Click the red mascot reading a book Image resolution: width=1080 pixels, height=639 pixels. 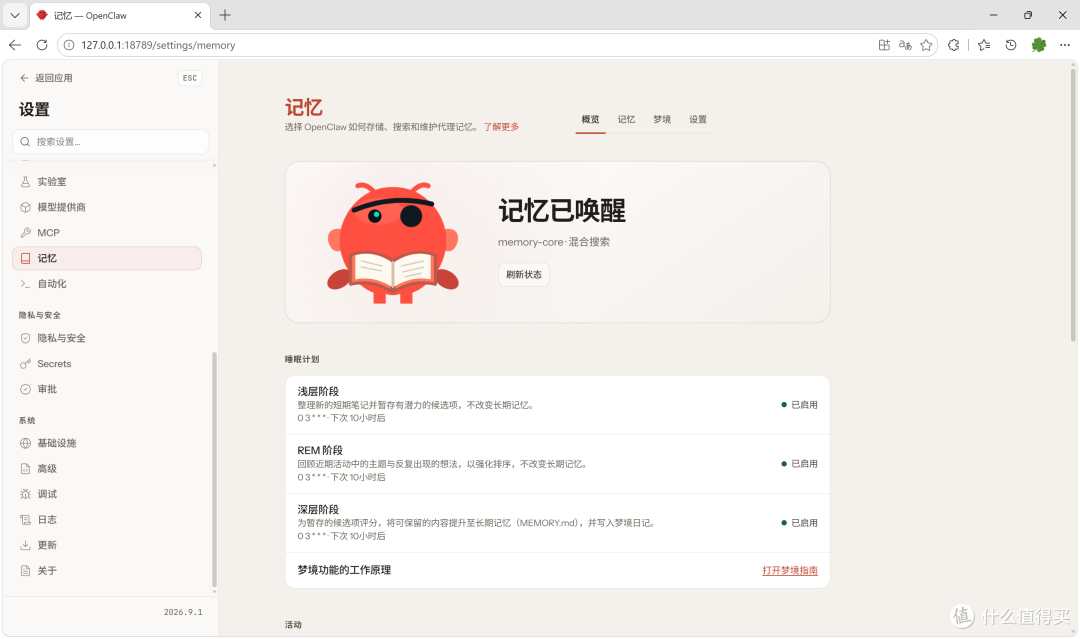(x=393, y=242)
